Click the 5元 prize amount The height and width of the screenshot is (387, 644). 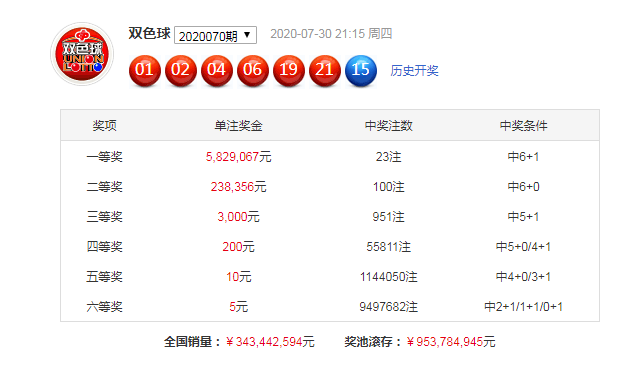coord(238,306)
